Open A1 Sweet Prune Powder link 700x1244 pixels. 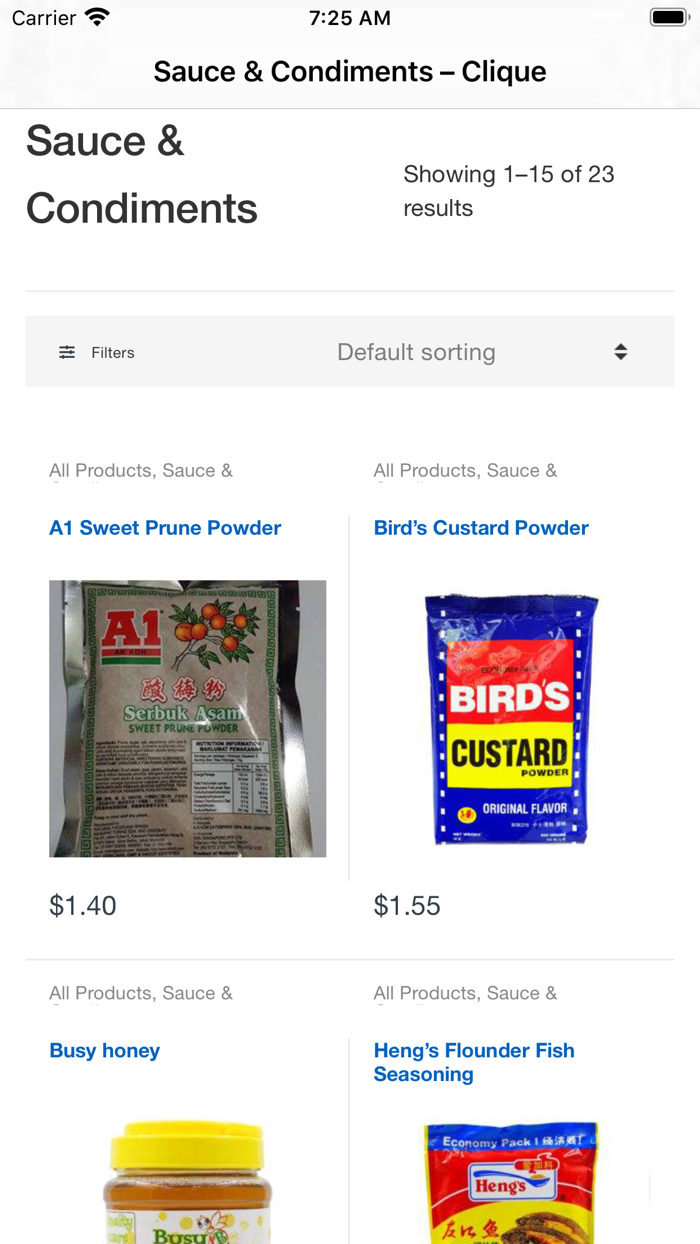click(x=165, y=528)
